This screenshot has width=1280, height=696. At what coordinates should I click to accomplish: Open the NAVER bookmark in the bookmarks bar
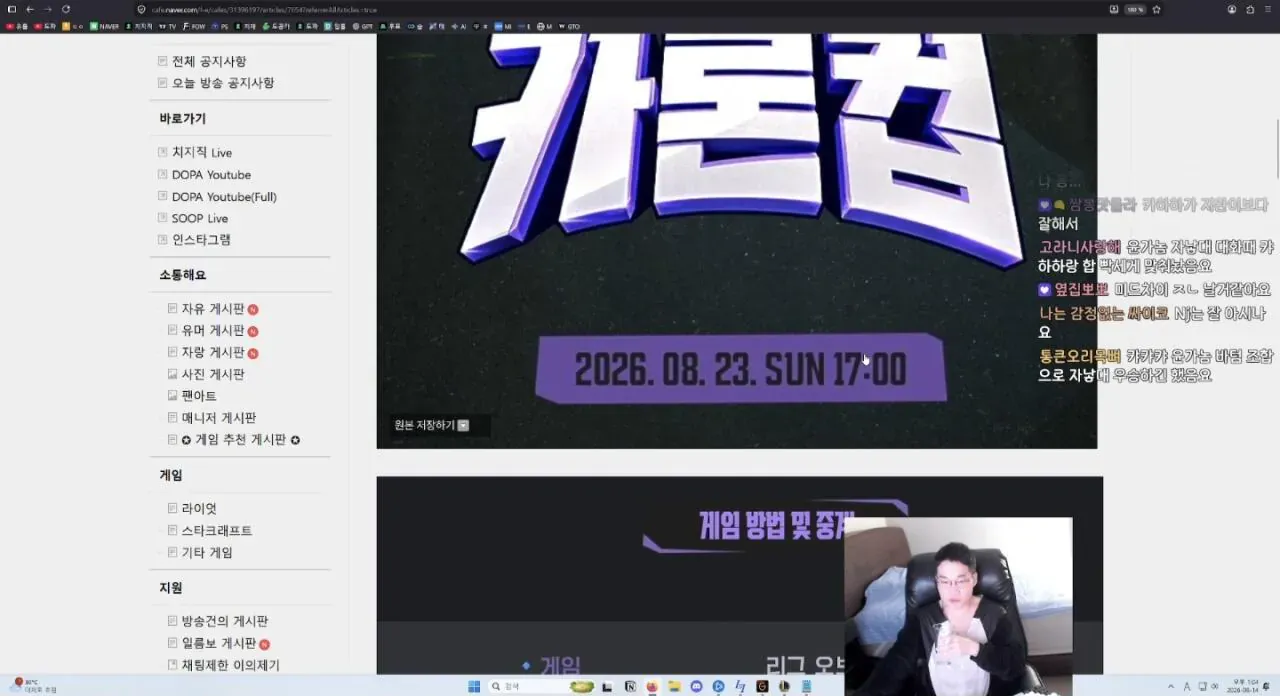[x=104, y=26]
